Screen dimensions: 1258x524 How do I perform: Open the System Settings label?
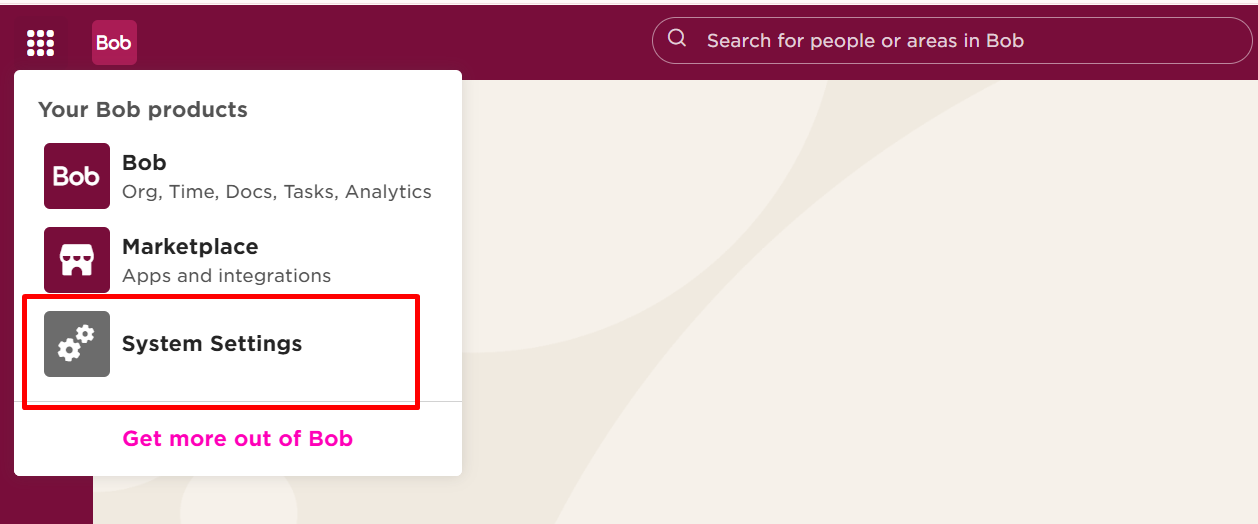click(212, 344)
